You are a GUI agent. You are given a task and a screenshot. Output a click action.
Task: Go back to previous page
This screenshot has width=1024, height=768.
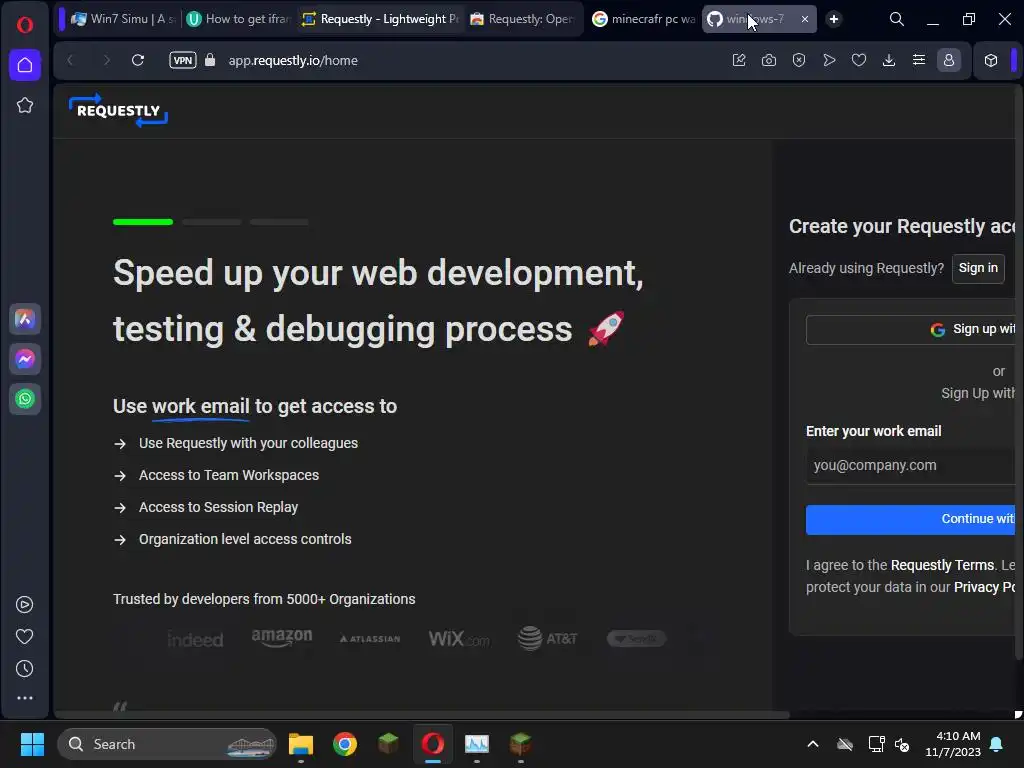[71, 60]
